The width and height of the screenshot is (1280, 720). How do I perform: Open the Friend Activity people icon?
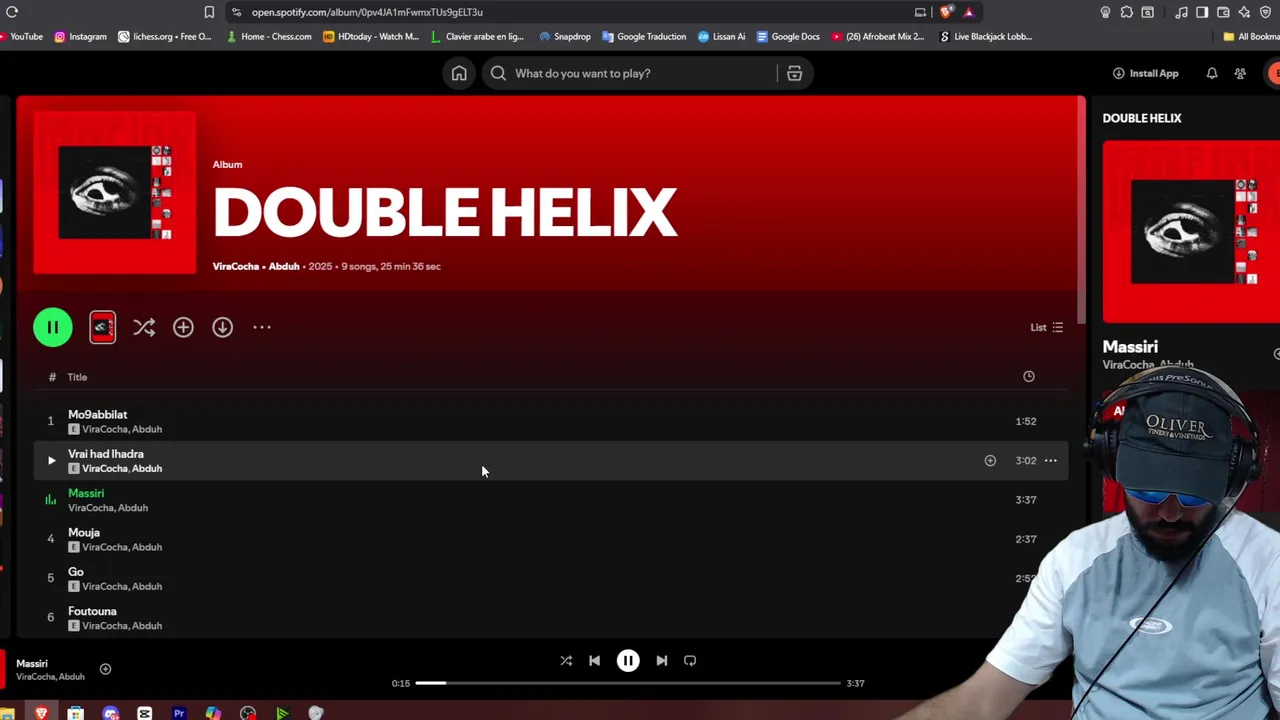pyautogui.click(x=1240, y=73)
